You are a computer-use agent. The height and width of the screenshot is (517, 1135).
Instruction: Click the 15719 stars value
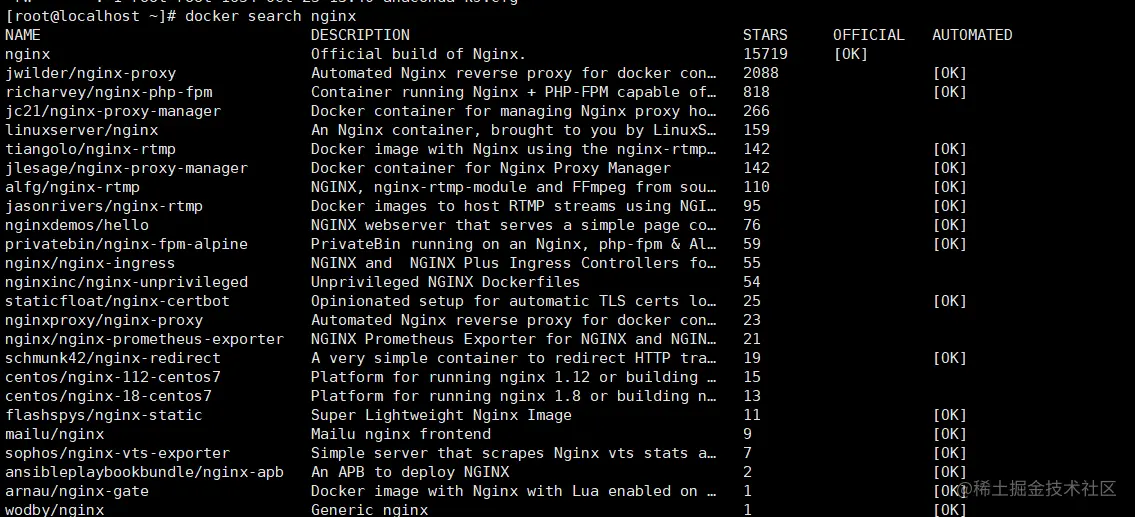[765, 54]
